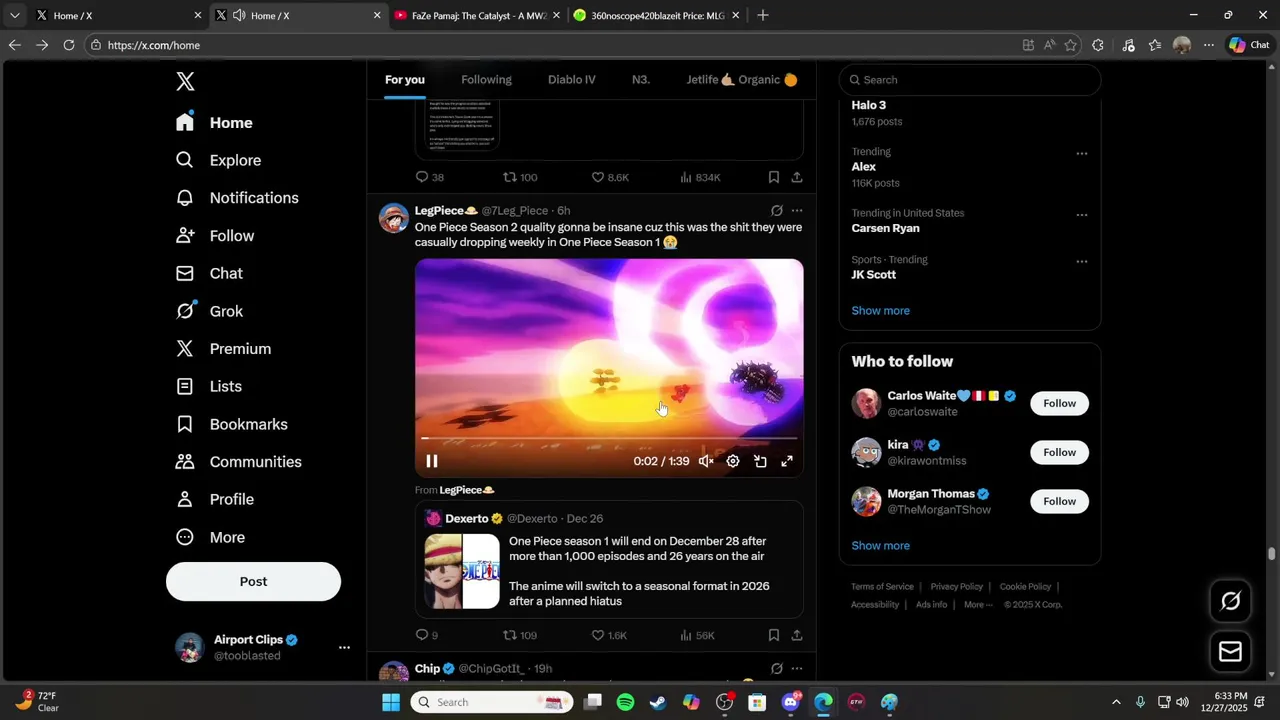Like the LegPiece post showing 1.6K likes
Image resolution: width=1280 pixels, height=720 pixels.
(609, 635)
